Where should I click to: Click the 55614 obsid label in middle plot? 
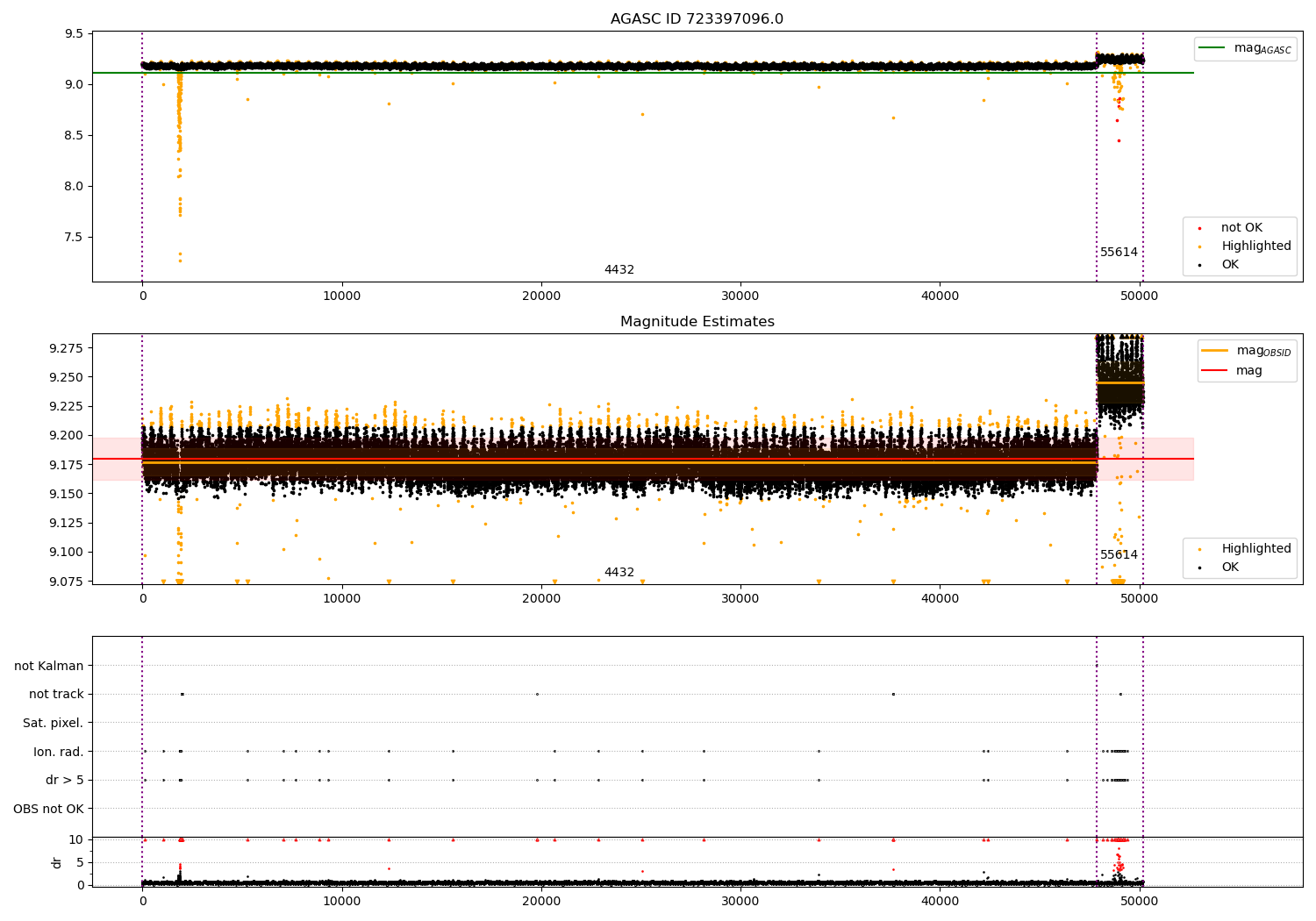(1119, 555)
